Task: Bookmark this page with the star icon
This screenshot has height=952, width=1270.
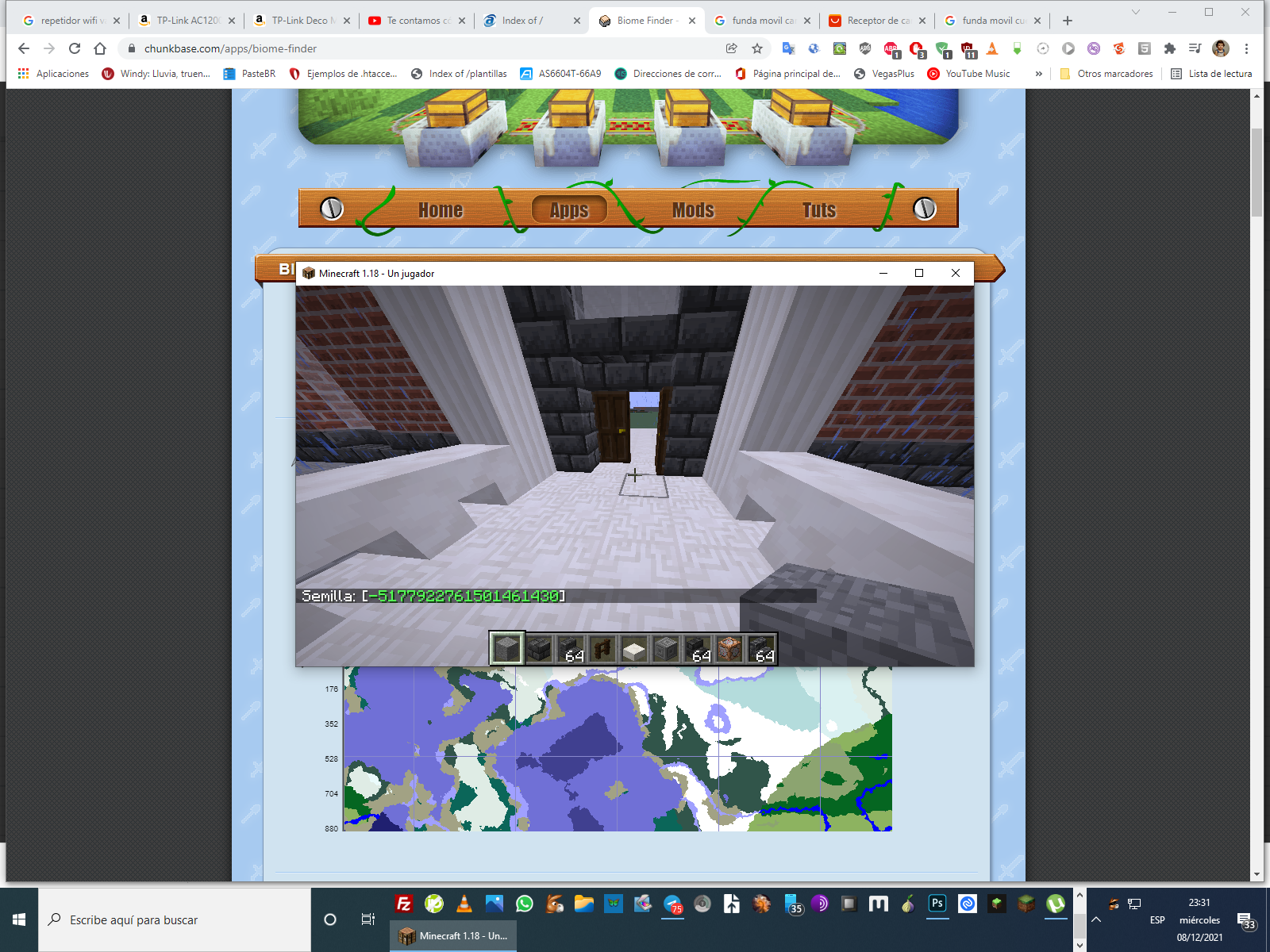Action: tap(757, 48)
